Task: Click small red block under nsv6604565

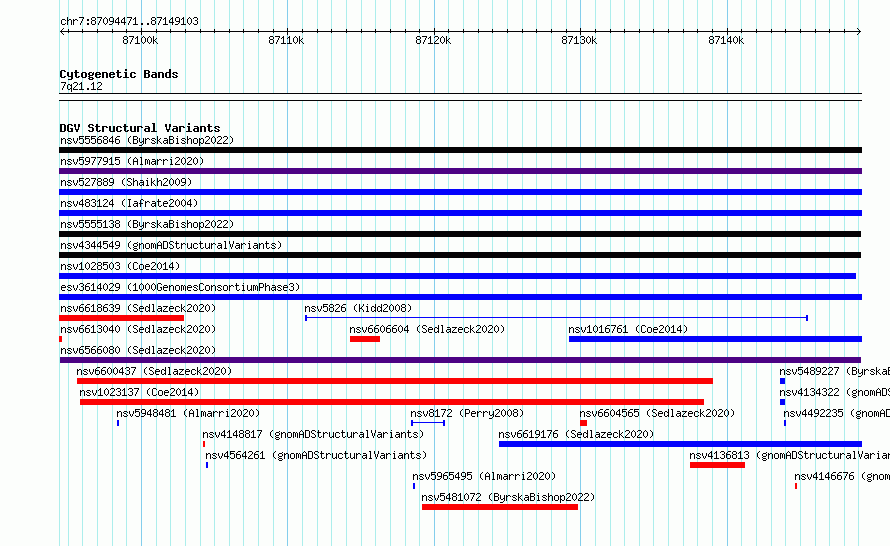Action: point(583,423)
